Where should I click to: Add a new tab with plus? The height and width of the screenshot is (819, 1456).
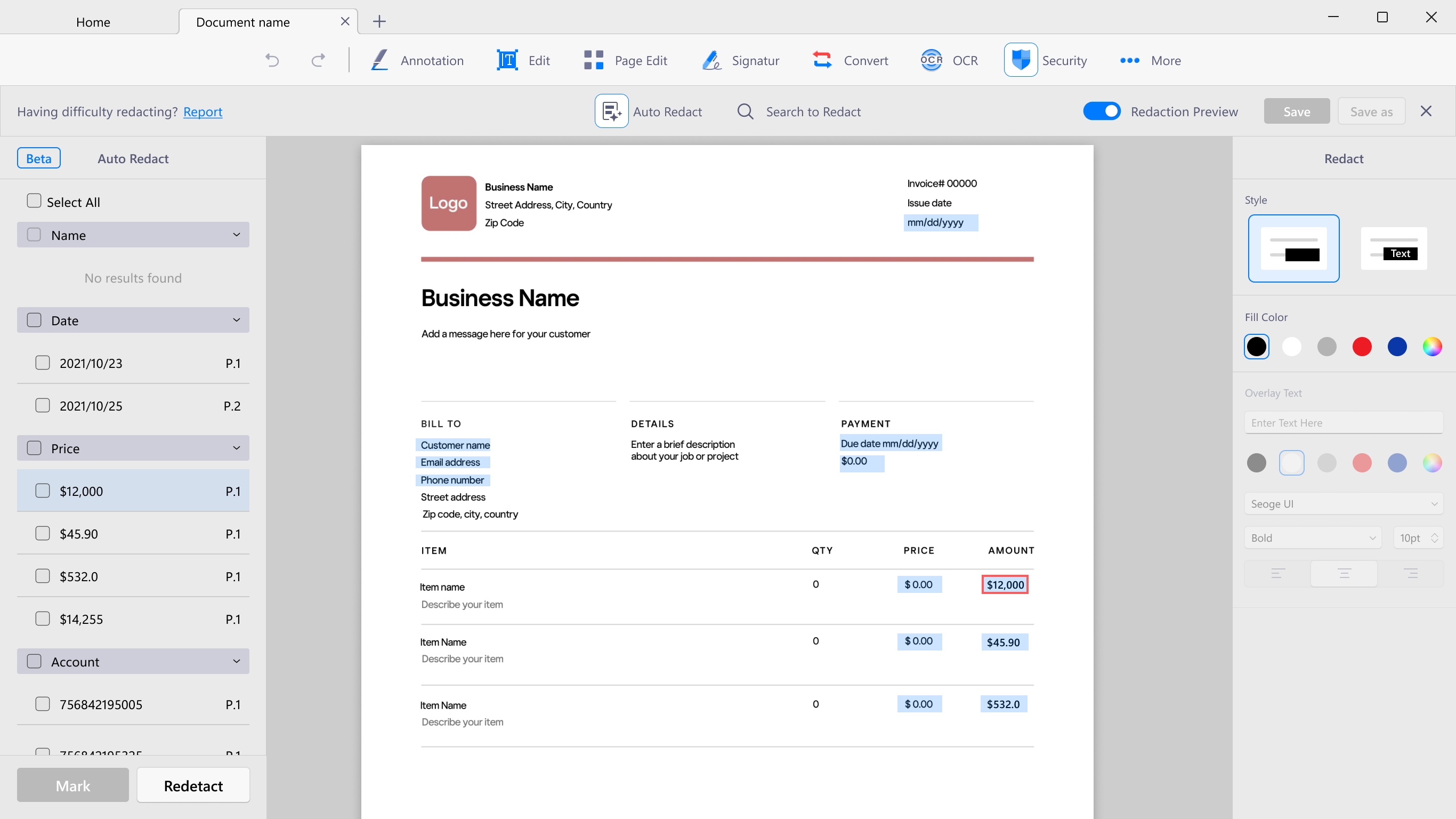[x=379, y=21]
